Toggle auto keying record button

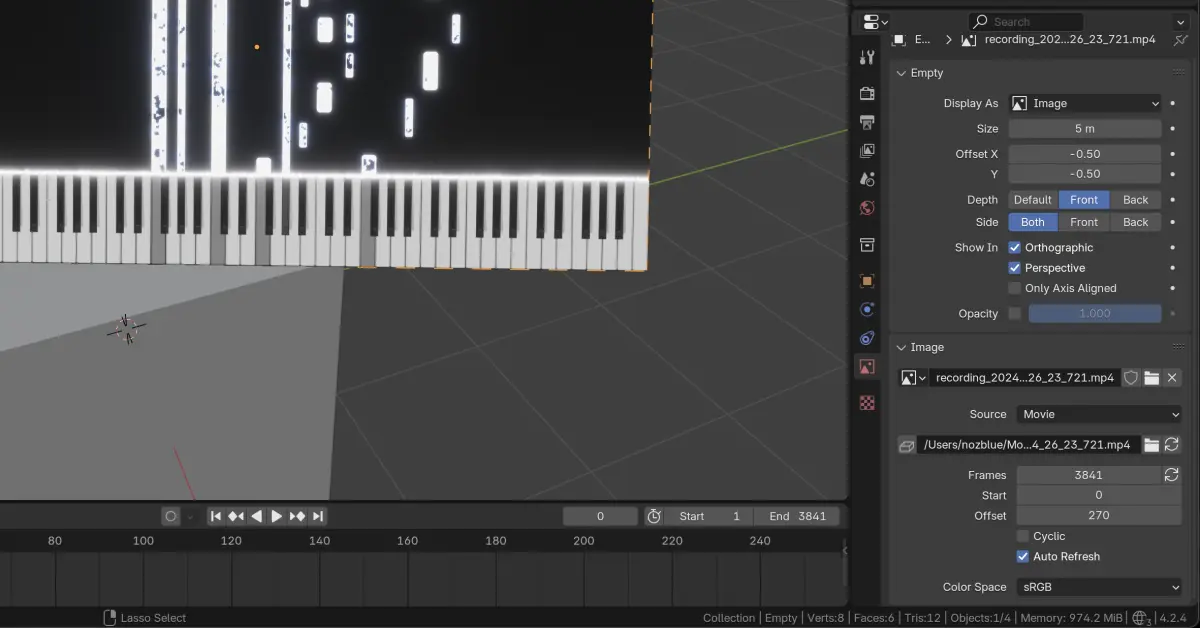(171, 516)
